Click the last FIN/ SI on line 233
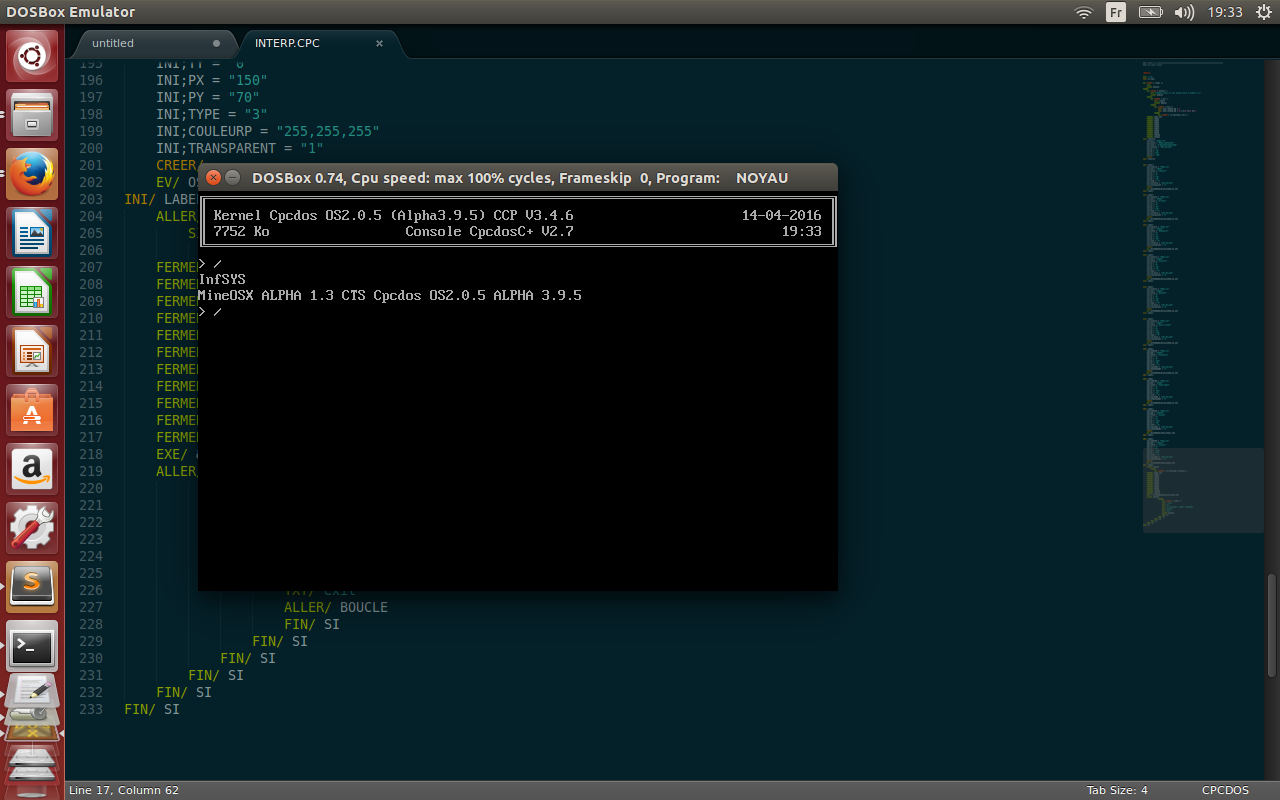This screenshot has width=1280, height=800. click(152, 709)
